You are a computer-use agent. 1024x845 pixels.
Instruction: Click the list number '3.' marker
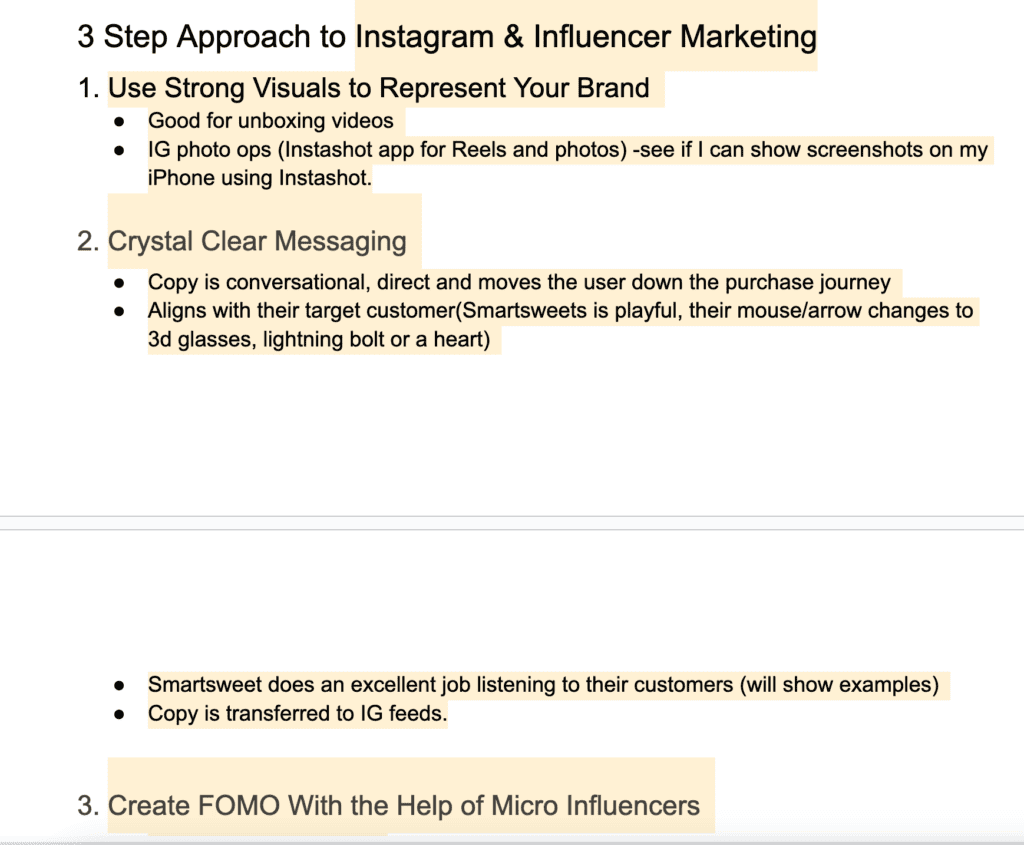point(88,805)
